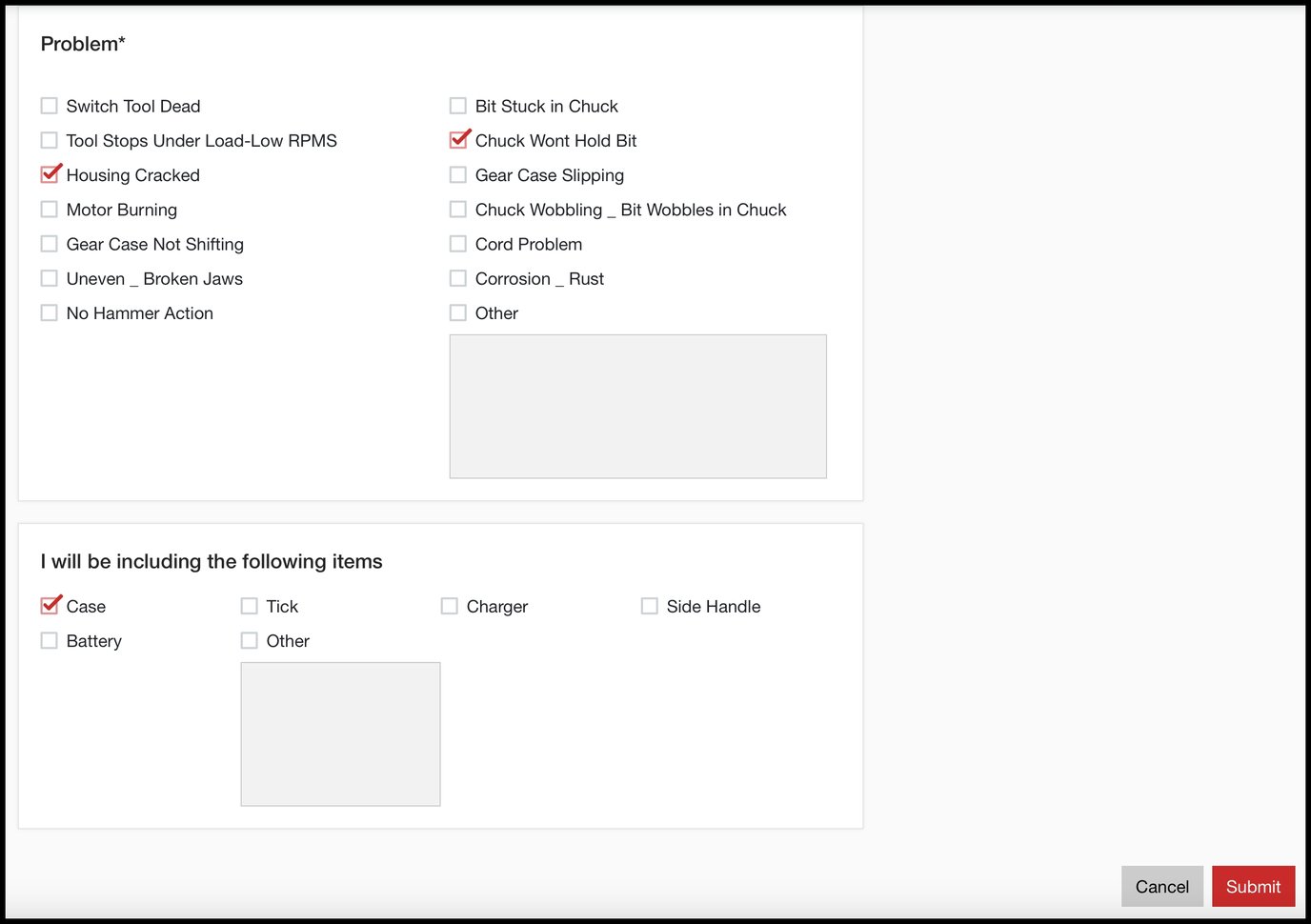Enable the Motor Burning checkbox
Screen dimensions: 1311x924
[x=49, y=209]
